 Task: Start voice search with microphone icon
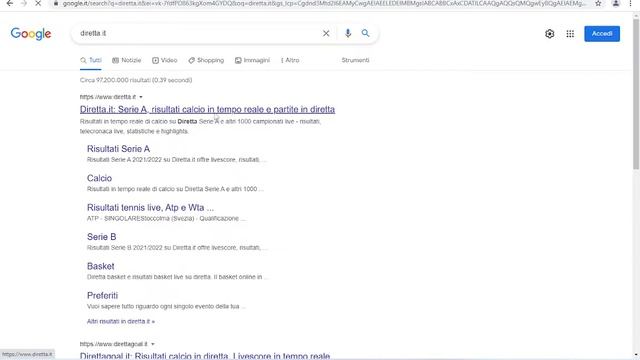[x=348, y=33]
